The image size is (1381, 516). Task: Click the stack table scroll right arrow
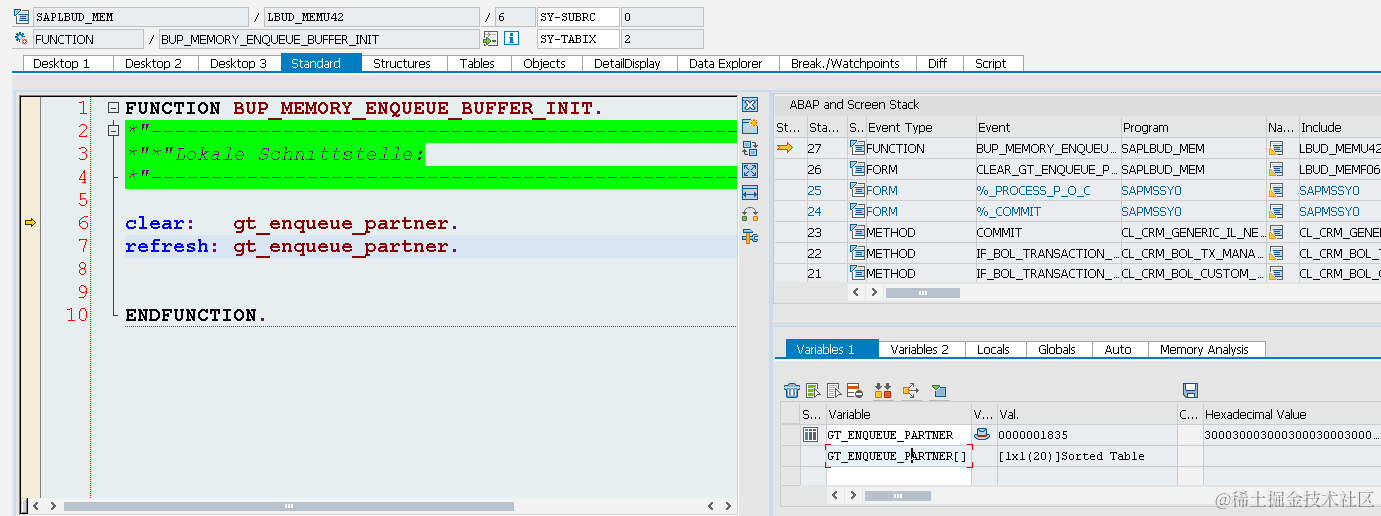873,293
